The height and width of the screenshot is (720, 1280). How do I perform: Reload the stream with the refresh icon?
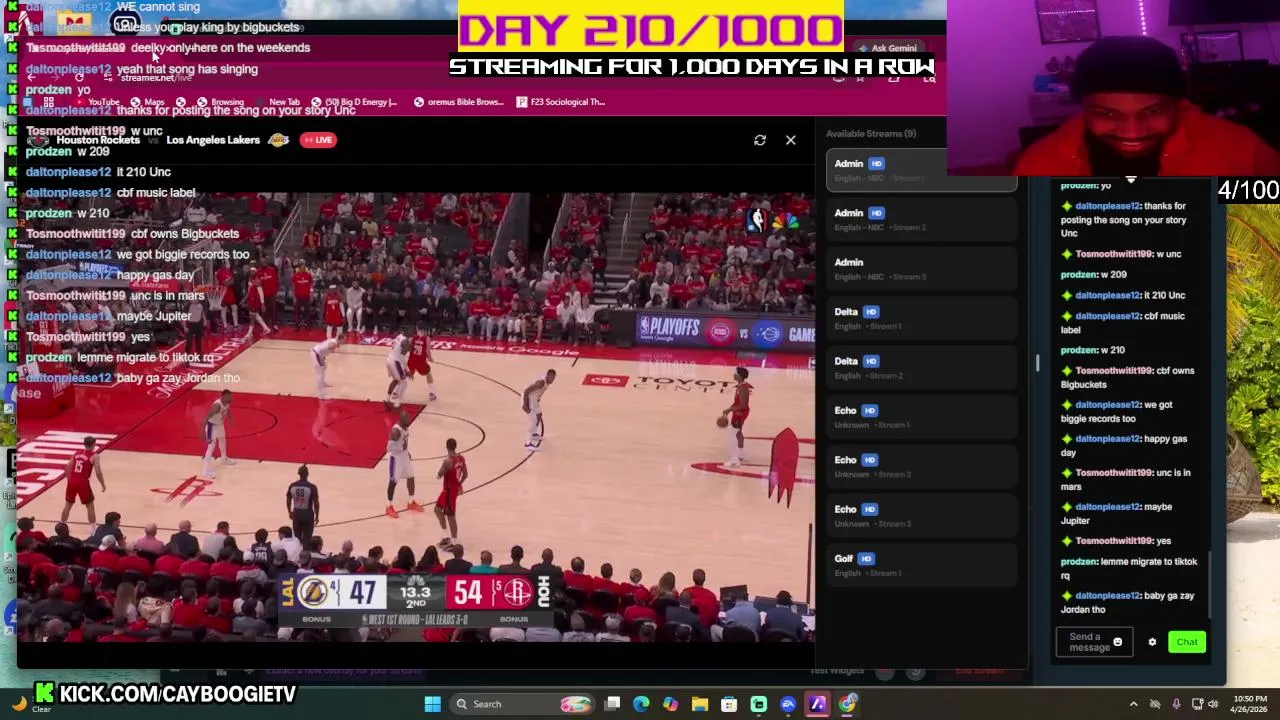pos(760,140)
